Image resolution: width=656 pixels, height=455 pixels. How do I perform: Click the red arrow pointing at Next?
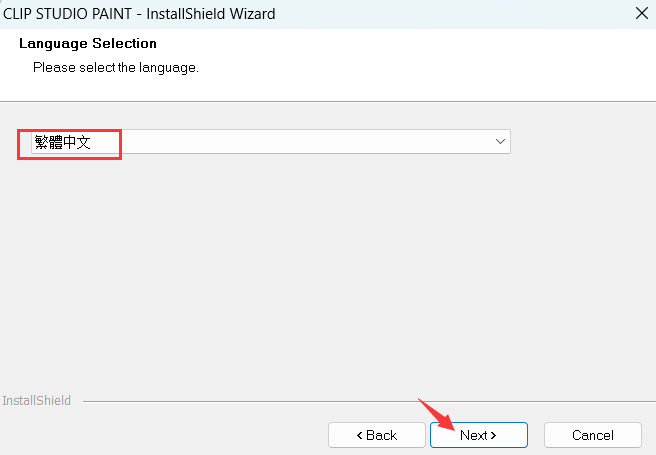(432, 411)
